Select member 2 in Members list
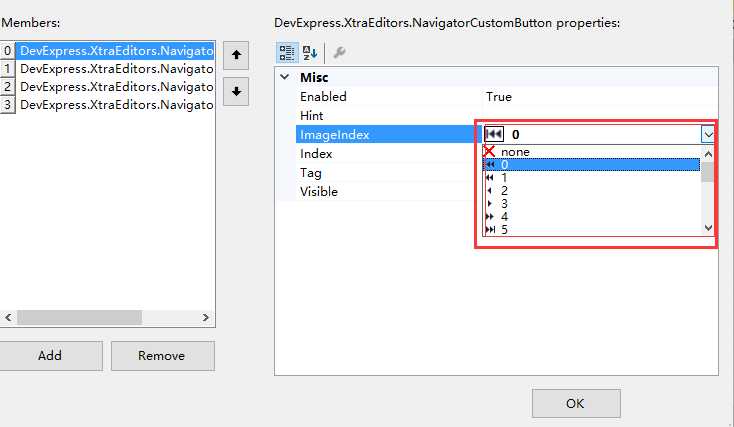 coord(108,87)
